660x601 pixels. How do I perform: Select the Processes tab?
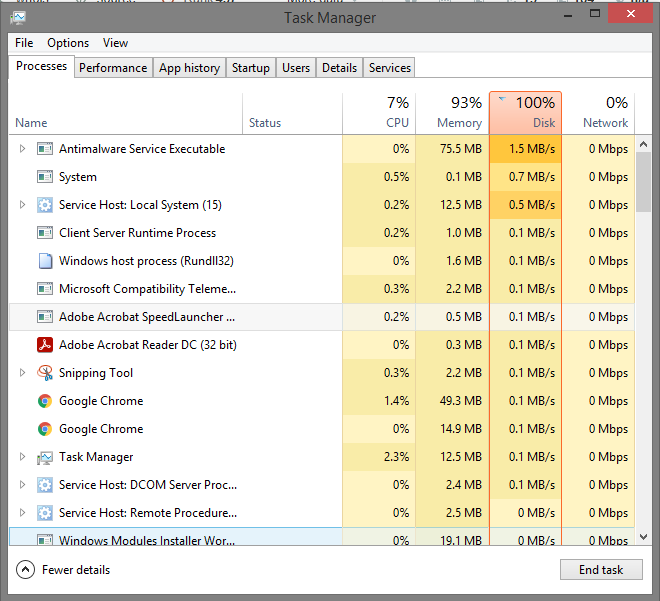coord(41,66)
